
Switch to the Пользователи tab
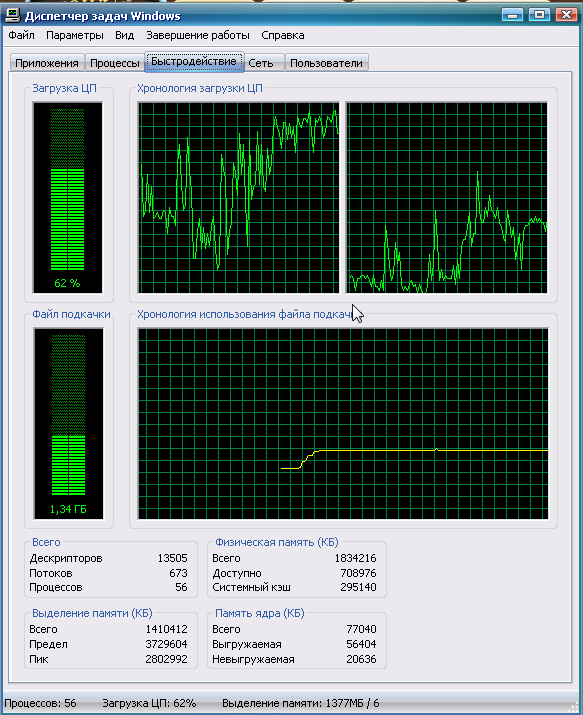[x=326, y=63]
